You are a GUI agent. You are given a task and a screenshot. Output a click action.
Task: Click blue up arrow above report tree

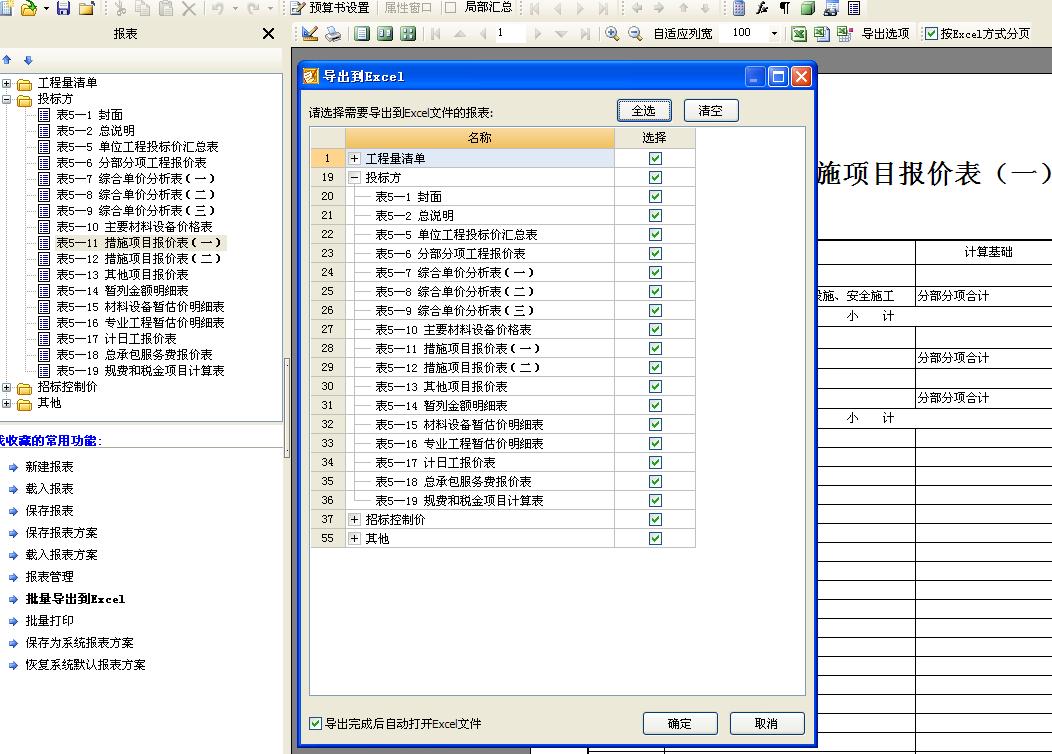(x=7, y=60)
